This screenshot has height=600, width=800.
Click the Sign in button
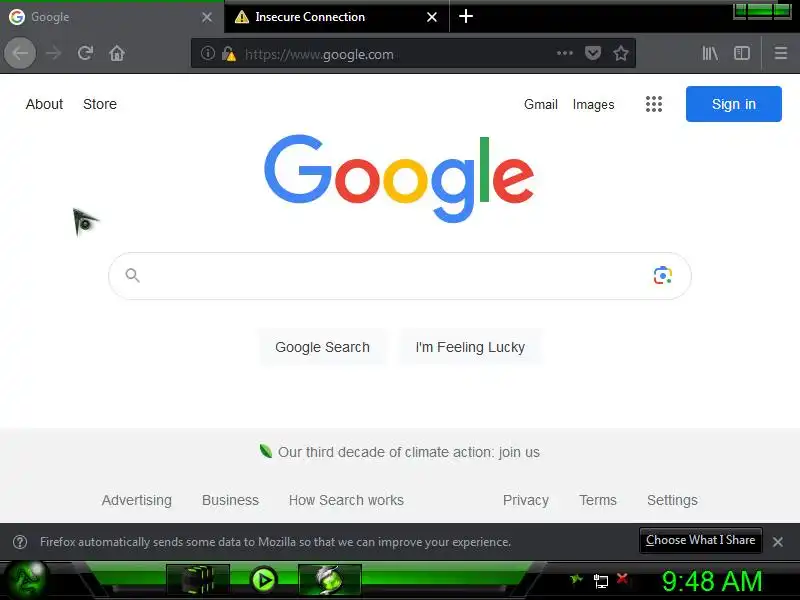click(x=734, y=104)
